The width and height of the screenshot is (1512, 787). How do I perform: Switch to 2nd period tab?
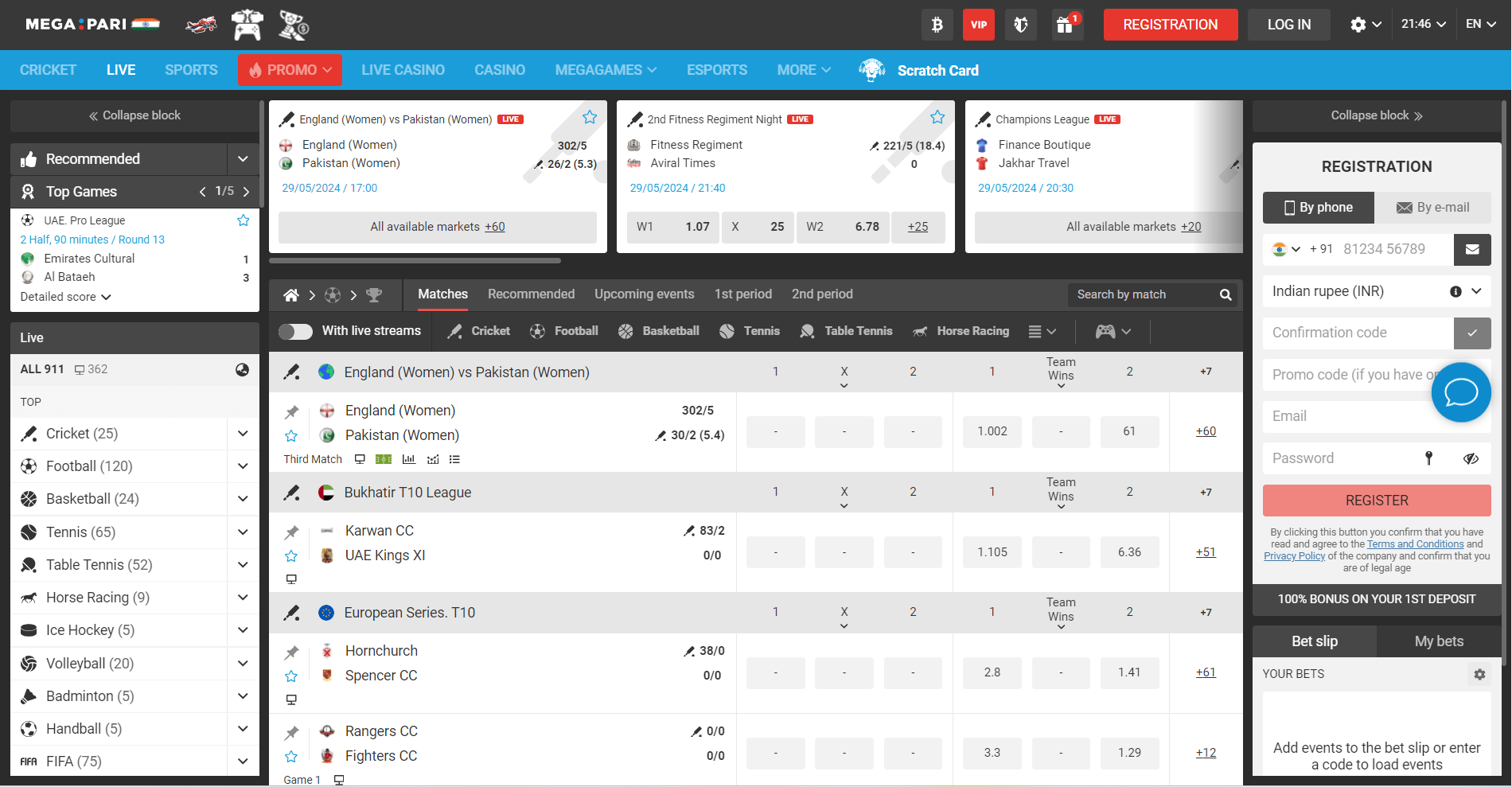[822, 294]
